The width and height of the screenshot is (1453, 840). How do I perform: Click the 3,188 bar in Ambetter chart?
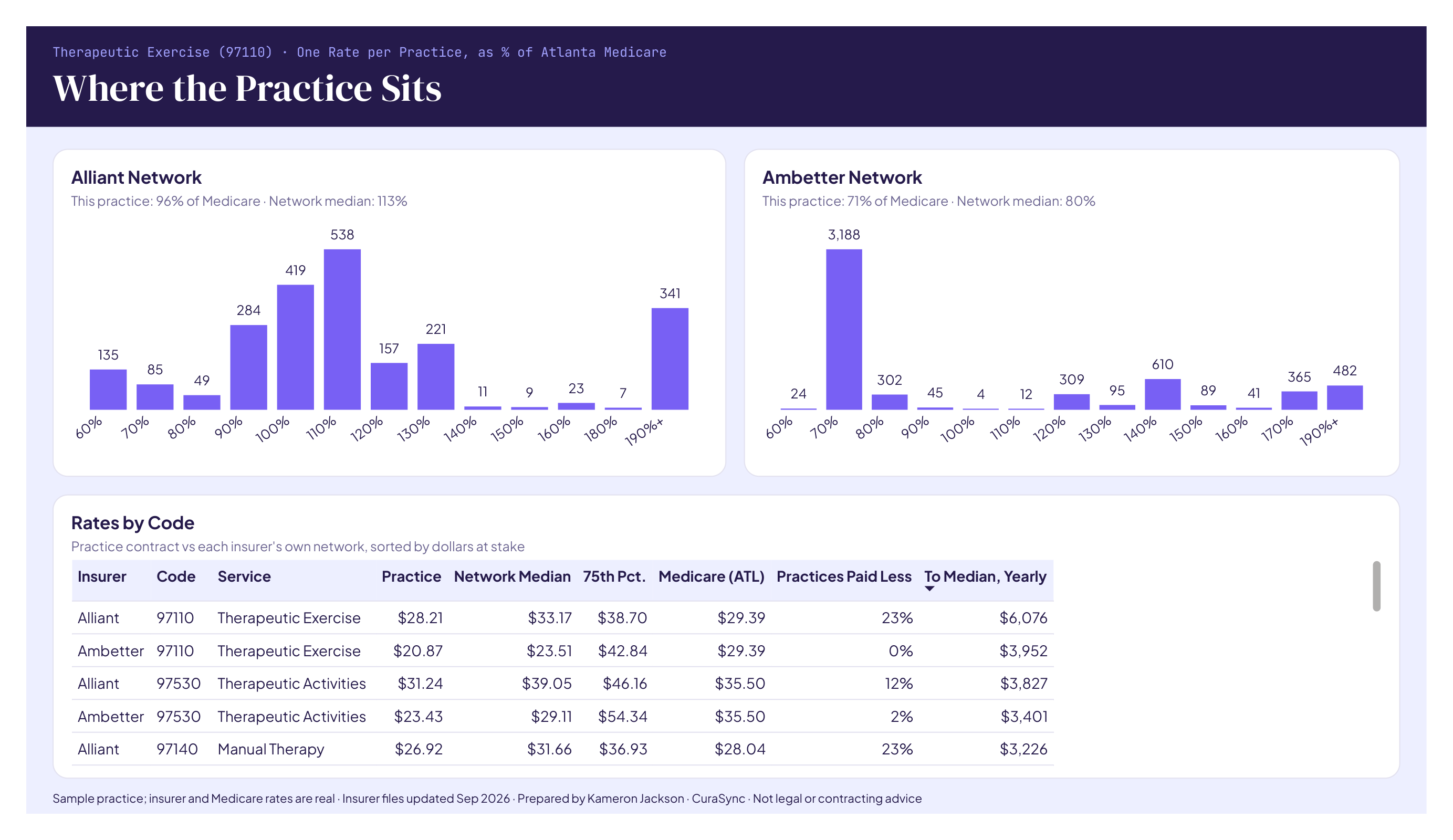pos(843,329)
